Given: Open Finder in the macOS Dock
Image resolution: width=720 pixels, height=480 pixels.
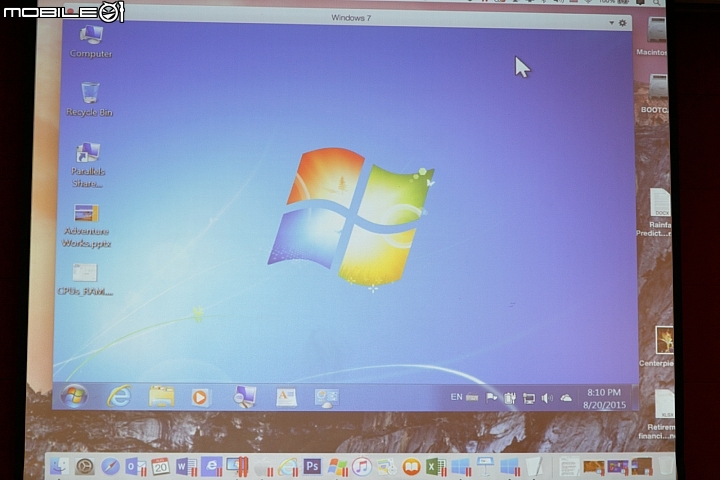Looking at the screenshot, I should pyautogui.click(x=59, y=467).
